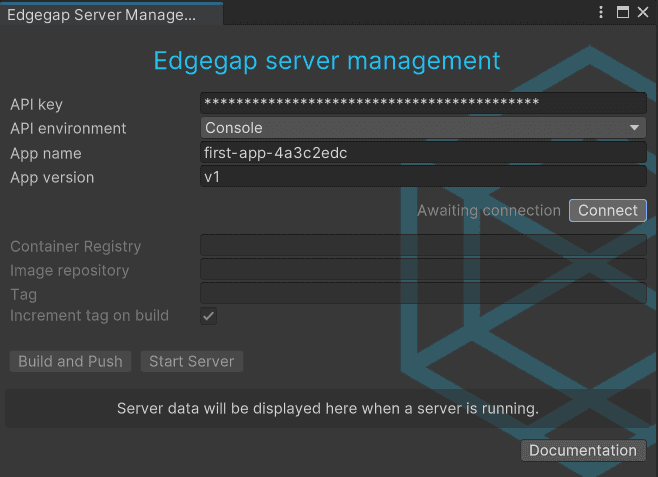Click the API environment label
This screenshot has width=658, height=477.
(68, 128)
